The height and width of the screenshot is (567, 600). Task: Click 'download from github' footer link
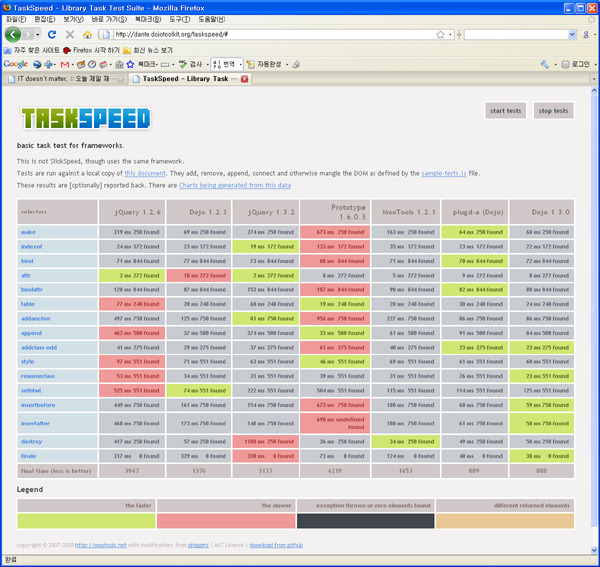coord(276,545)
